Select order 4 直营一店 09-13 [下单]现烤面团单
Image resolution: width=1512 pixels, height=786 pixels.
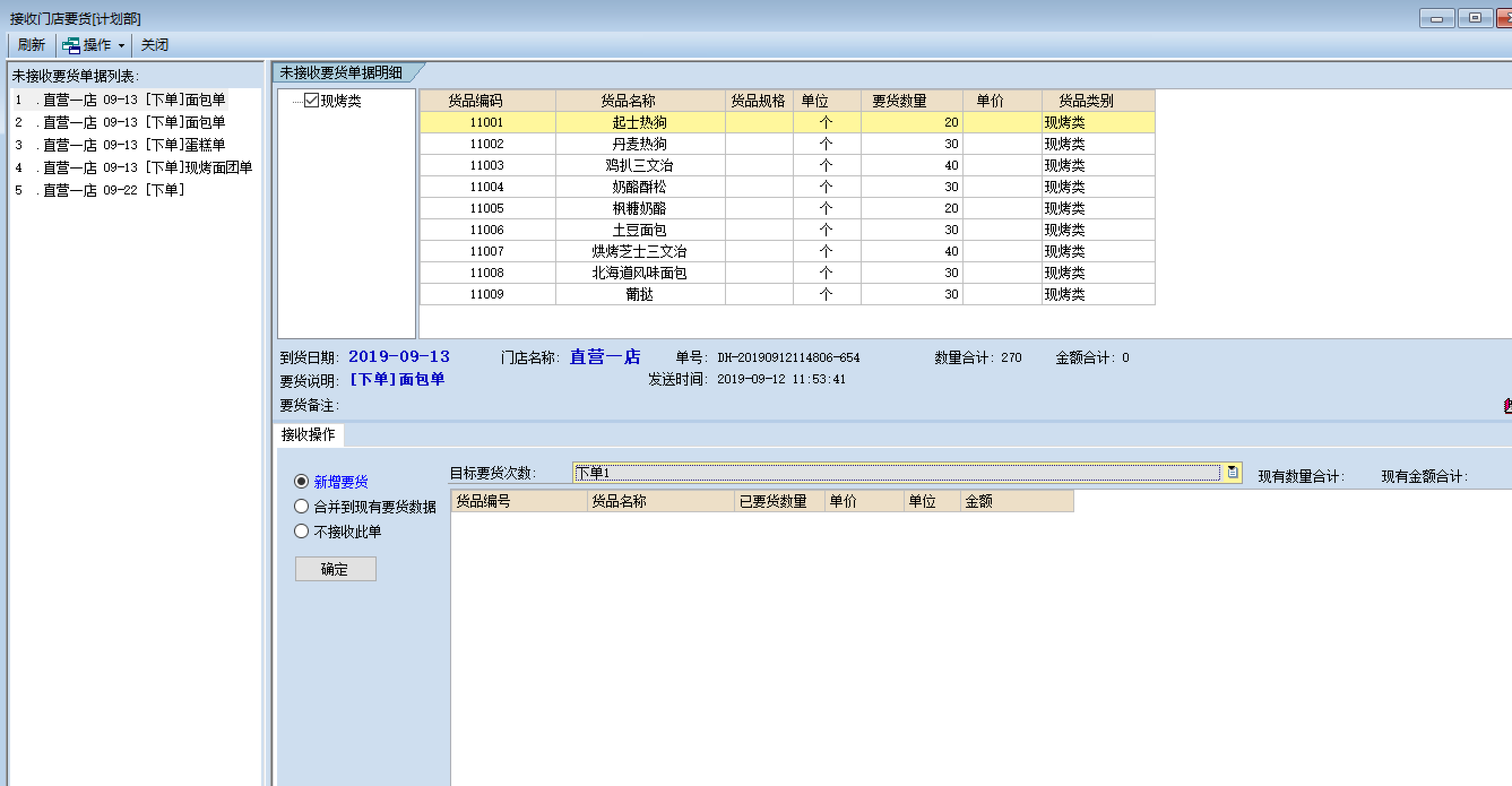point(134,167)
